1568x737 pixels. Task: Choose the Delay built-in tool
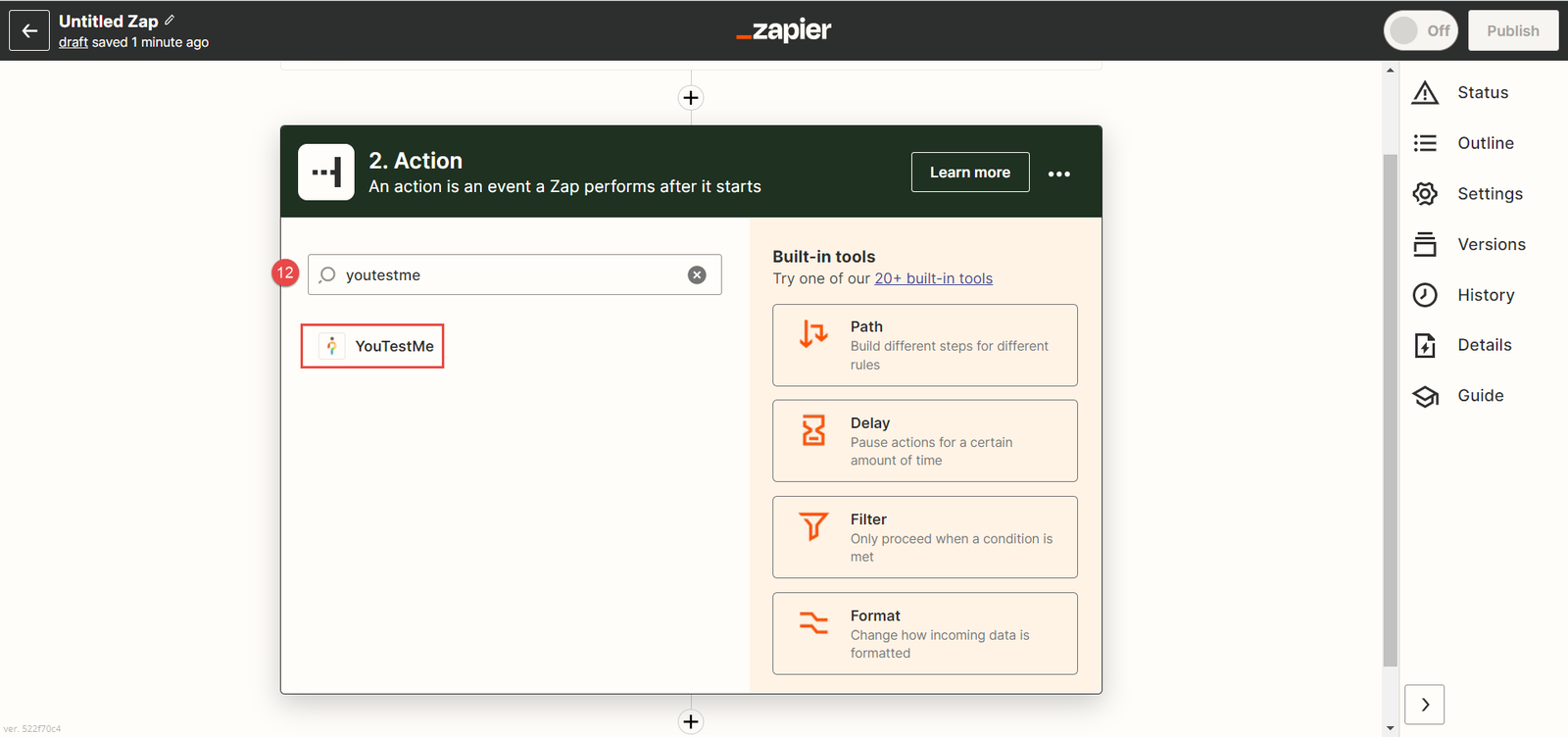pyautogui.click(x=924, y=441)
